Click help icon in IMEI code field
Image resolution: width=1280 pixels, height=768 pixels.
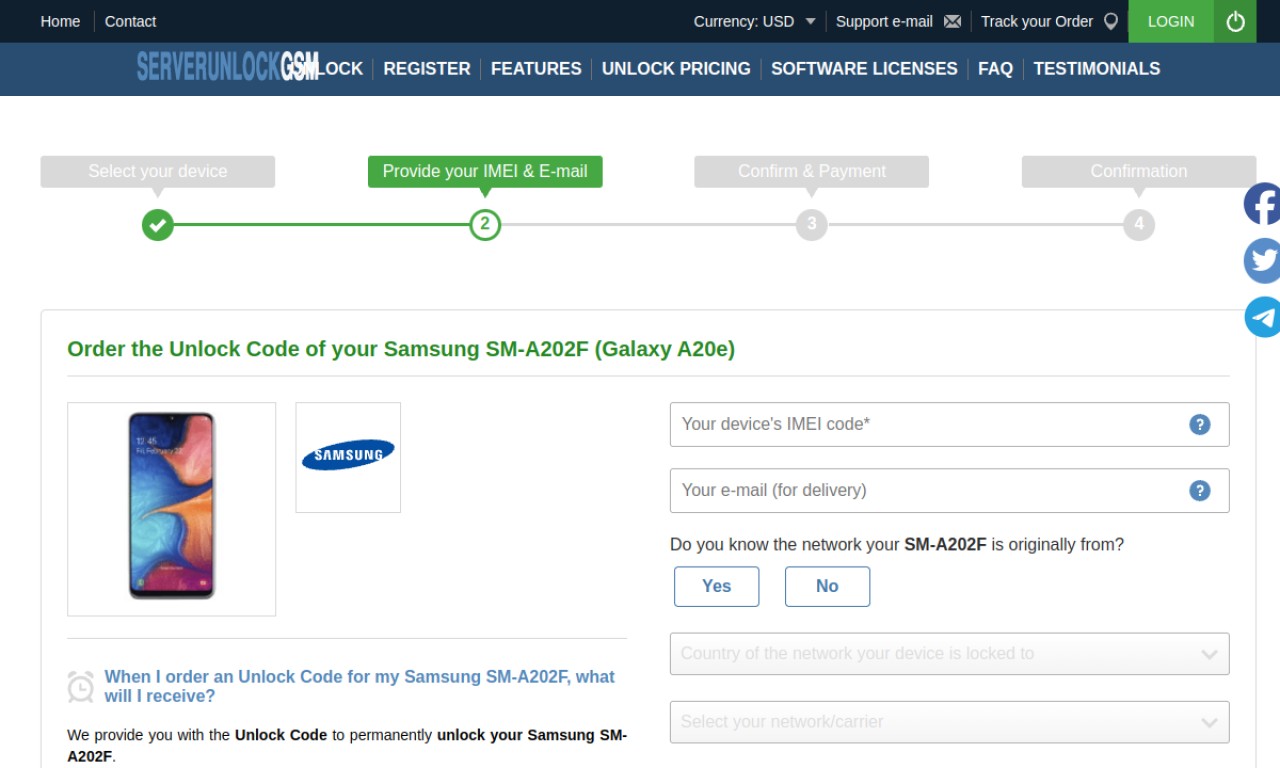(1200, 424)
